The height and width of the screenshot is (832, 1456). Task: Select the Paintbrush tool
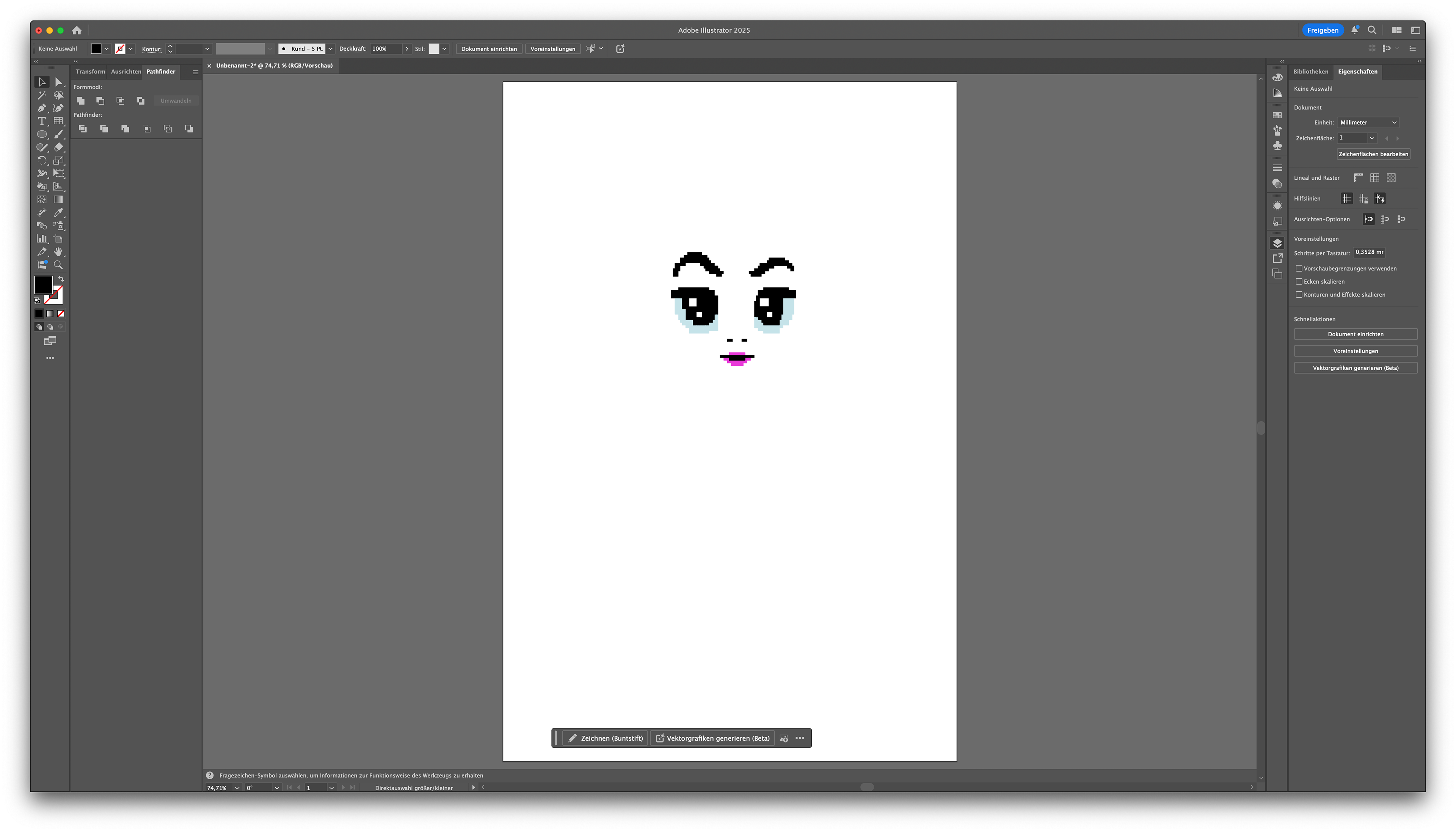point(58,134)
